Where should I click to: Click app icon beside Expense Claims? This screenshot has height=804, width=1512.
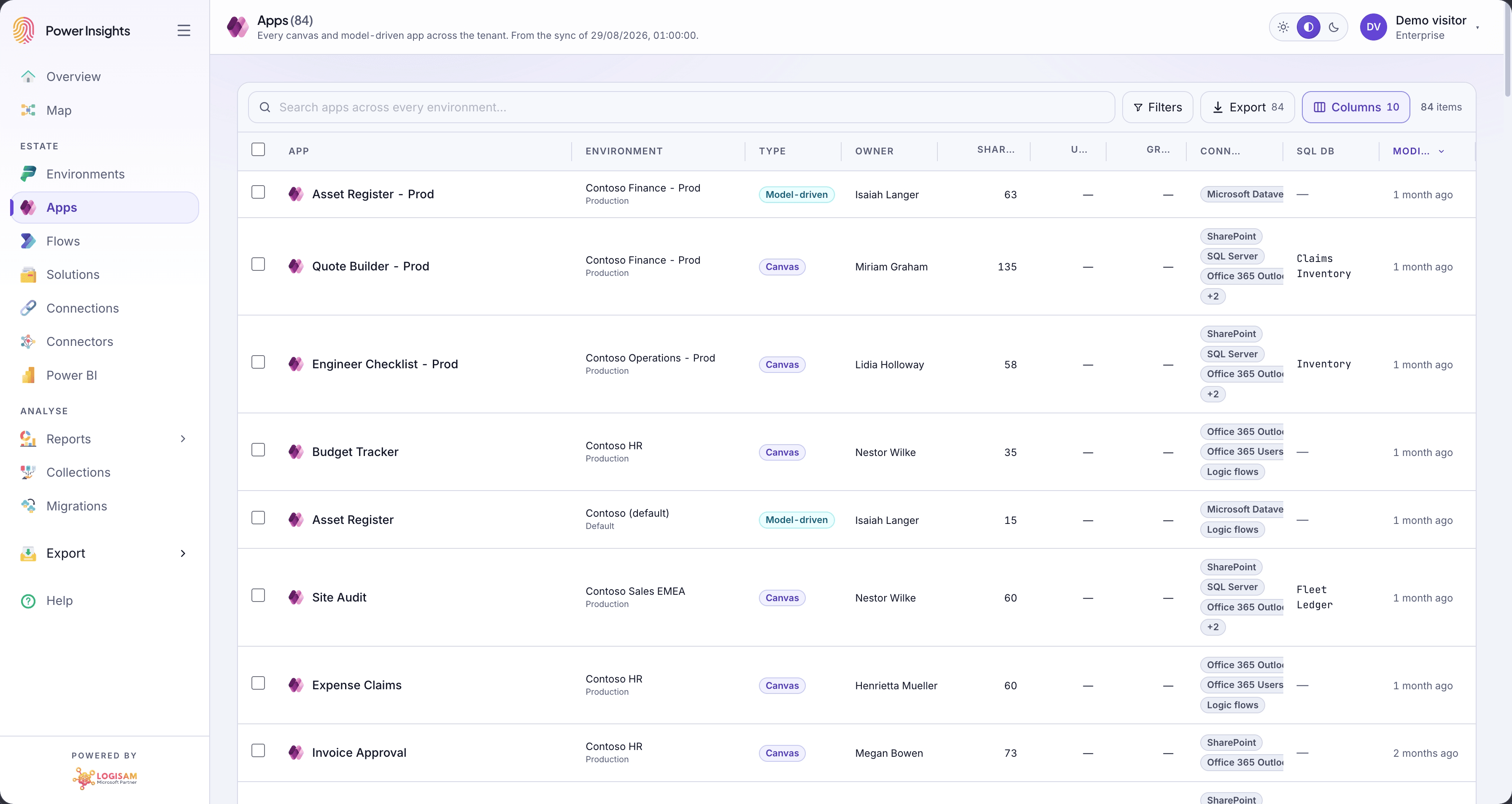[296, 685]
